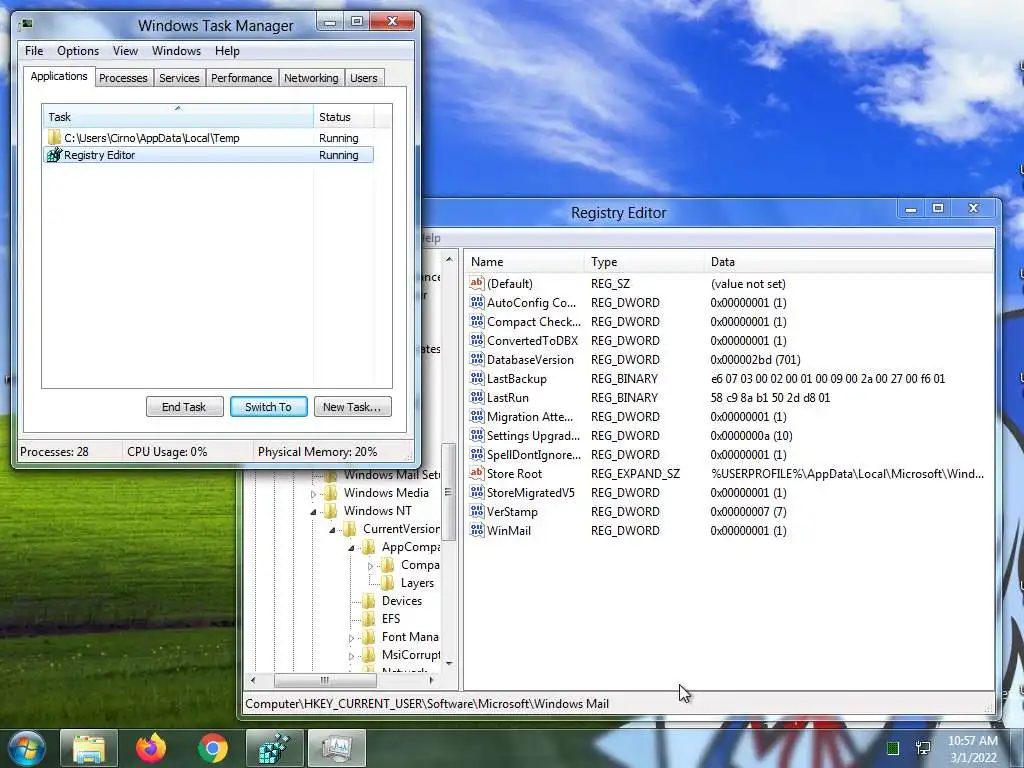Switch to Registry Editor taskbar button

pos(274,748)
